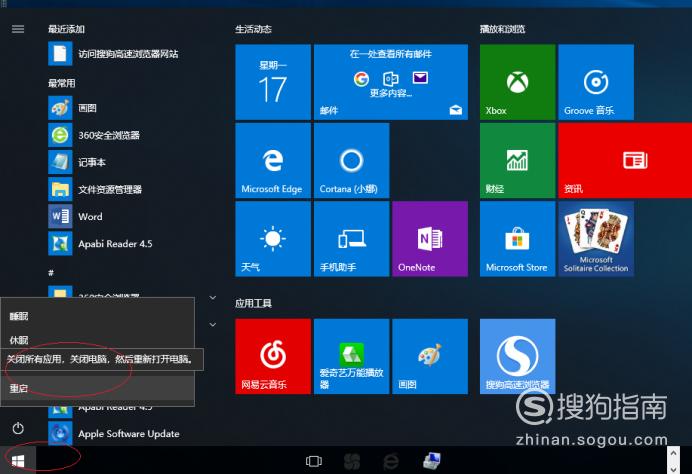692x474 pixels.
Task: Click the faded Edge icon on taskbar
Action: (x=391, y=461)
